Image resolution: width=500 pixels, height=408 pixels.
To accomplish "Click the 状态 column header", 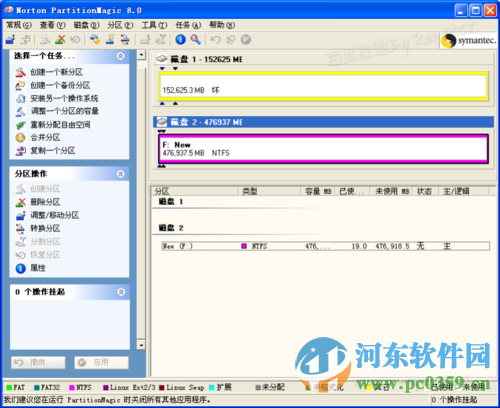I will [426, 191].
